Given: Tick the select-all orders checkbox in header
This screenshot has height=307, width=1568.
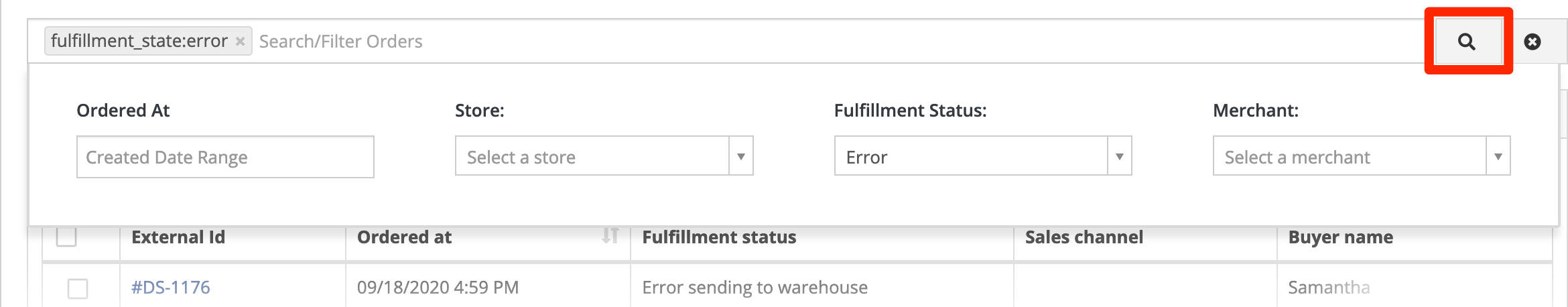Looking at the screenshot, I should pyautogui.click(x=66, y=236).
